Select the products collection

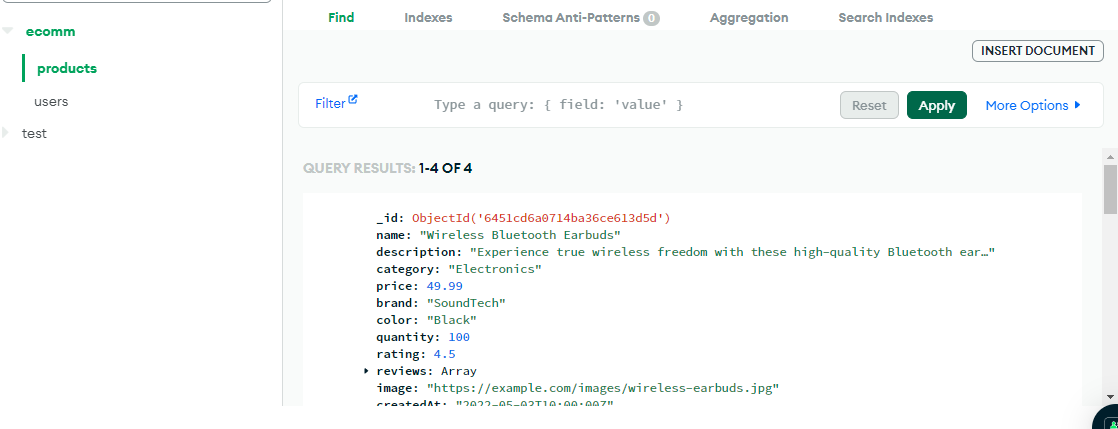point(67,68)
